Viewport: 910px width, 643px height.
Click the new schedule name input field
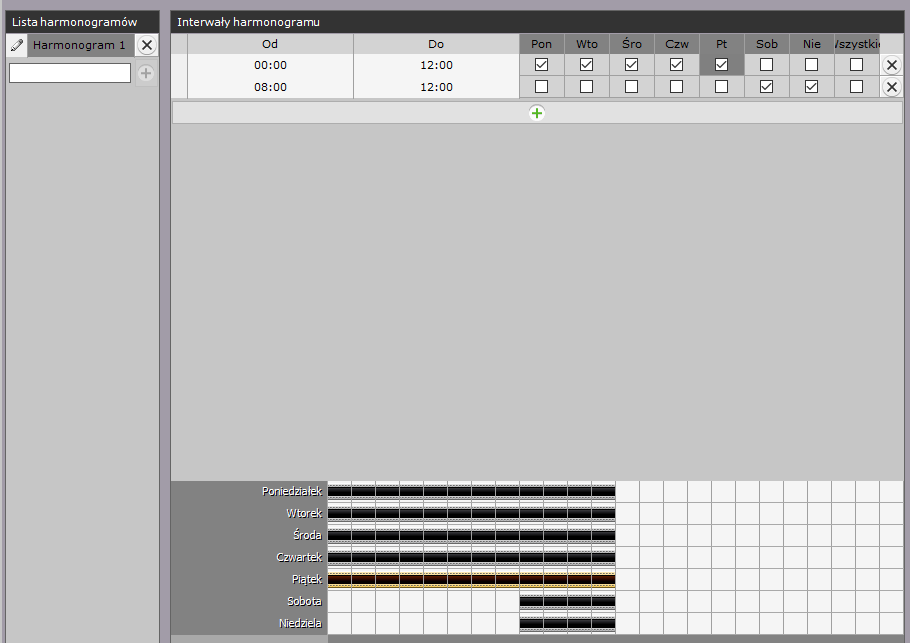pyautogui.click(x=70, y=73)
